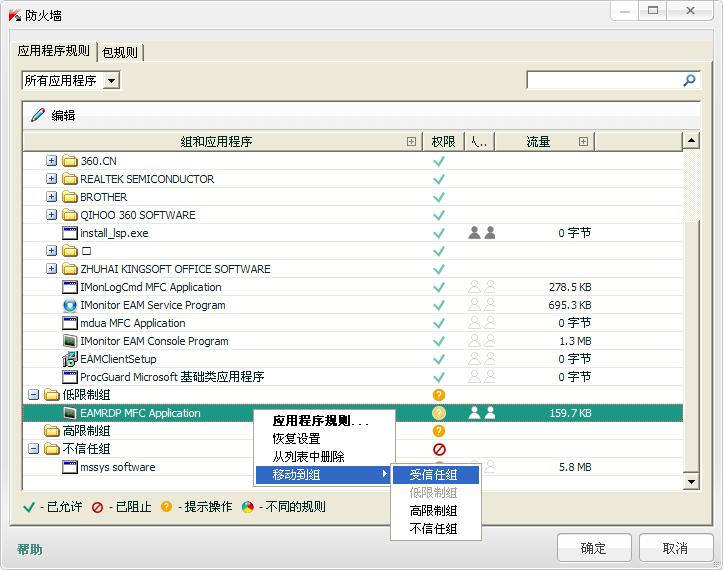The width and height of the screenshot is (723, 570).
Task: Open the 移动到组 submenu
Action: click(324, 475)
